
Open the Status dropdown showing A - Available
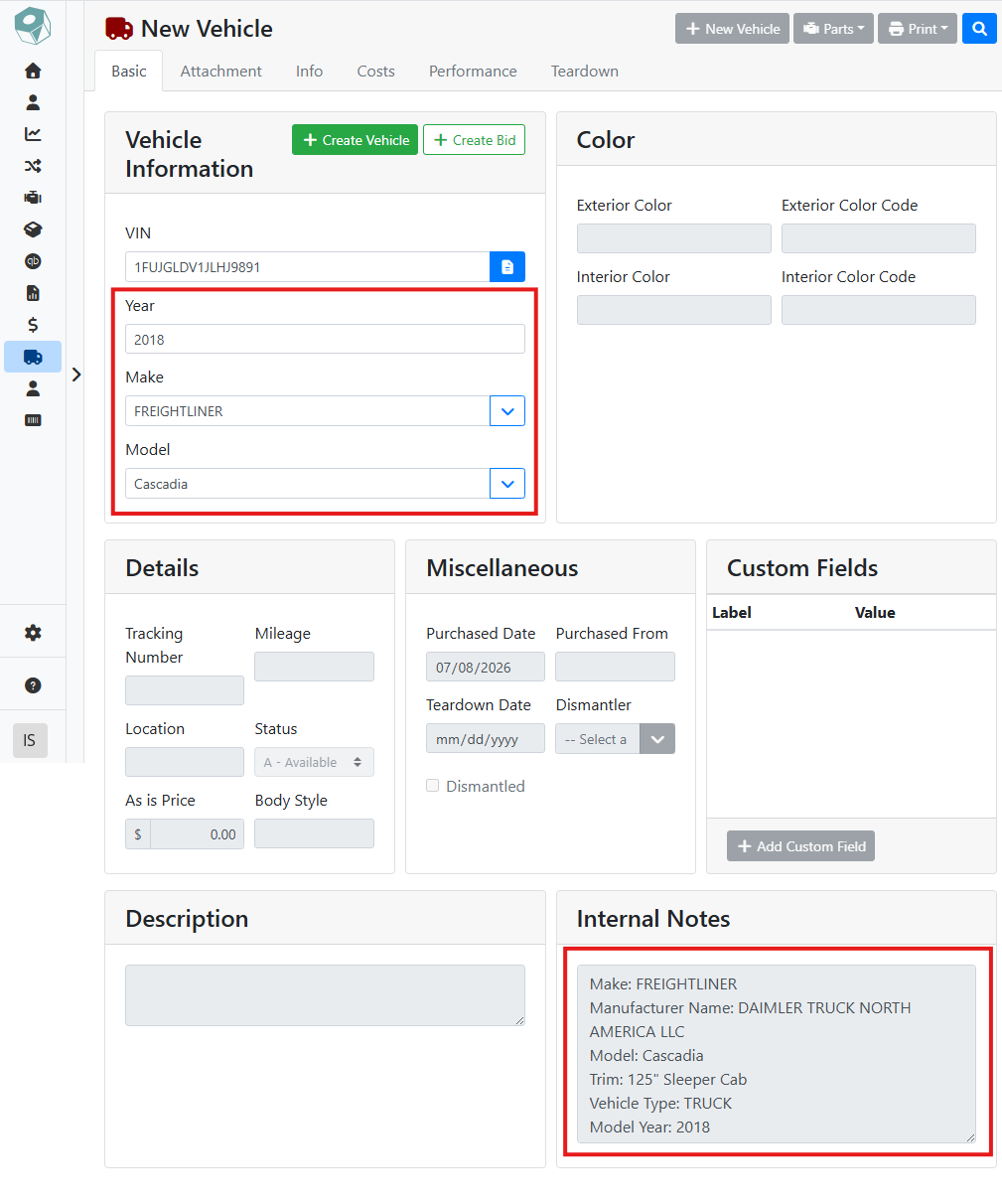314,762
